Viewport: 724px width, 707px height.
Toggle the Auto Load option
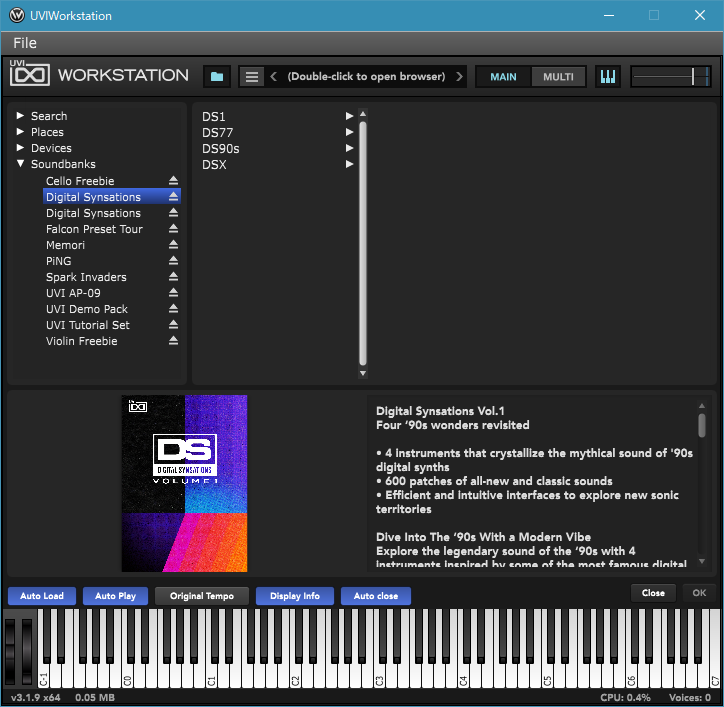coord(42,596)
